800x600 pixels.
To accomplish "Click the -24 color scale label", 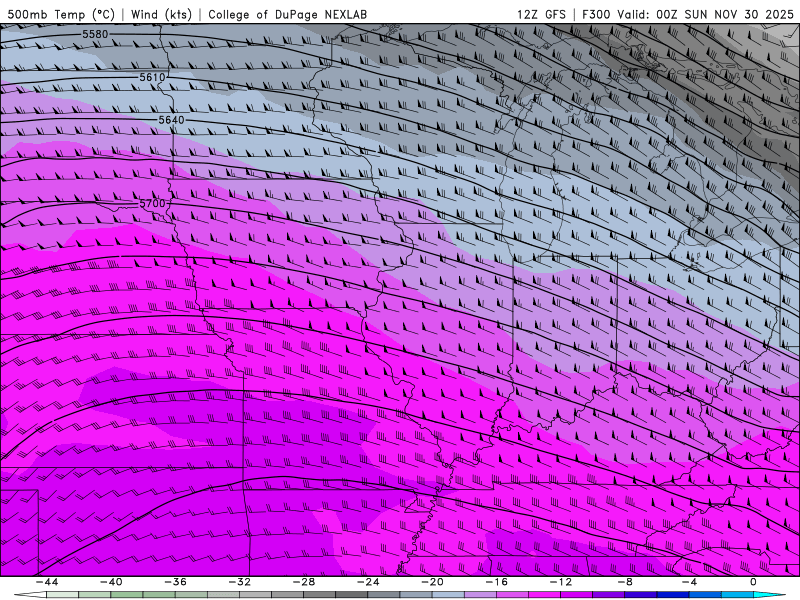I will click(368, 582).
